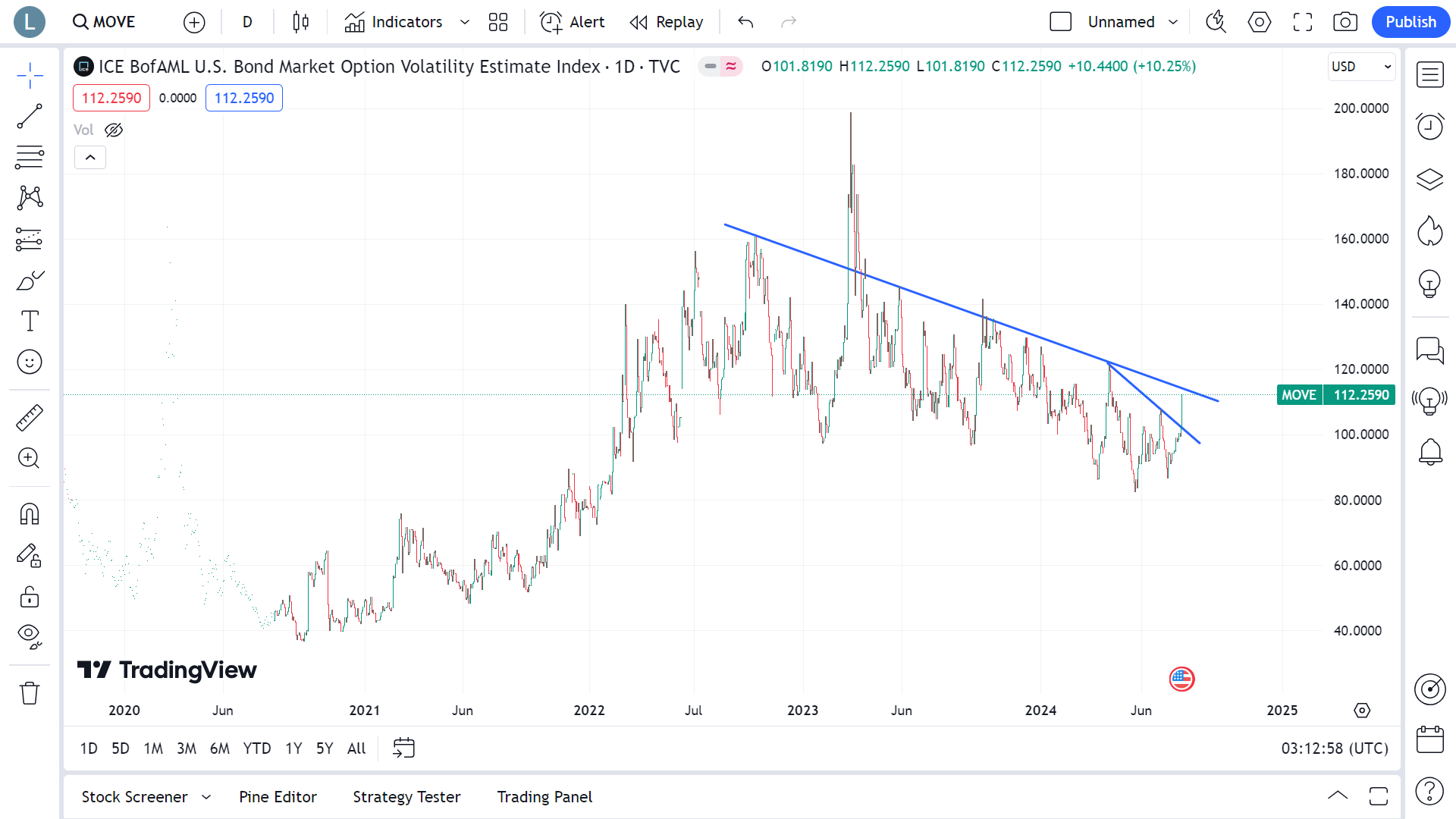Open quick search lightning icon
Screen dimensions: 1456x819
coord(1216,22)
